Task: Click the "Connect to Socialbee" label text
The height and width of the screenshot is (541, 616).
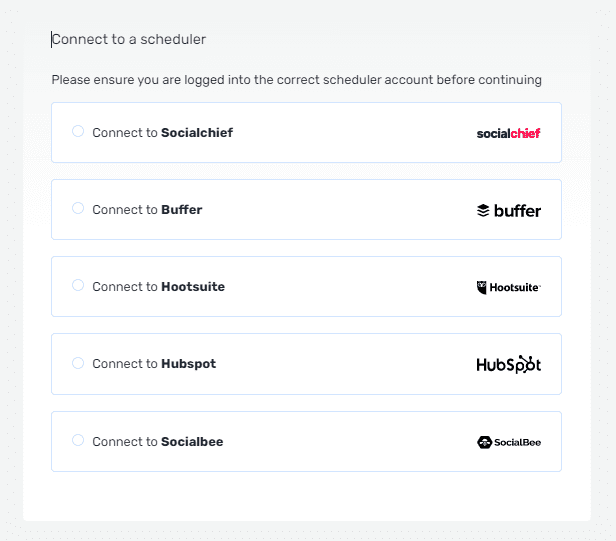Action: (158, 442)
